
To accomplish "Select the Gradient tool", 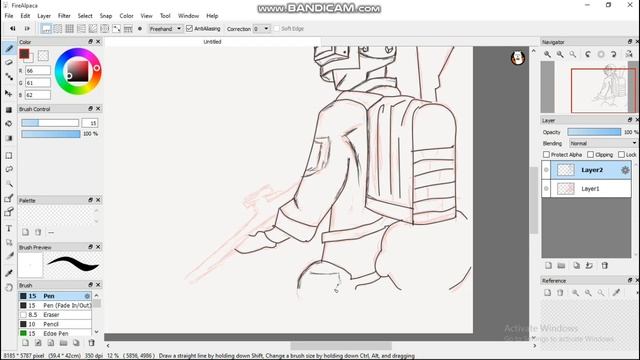I will tap(9, 138).
